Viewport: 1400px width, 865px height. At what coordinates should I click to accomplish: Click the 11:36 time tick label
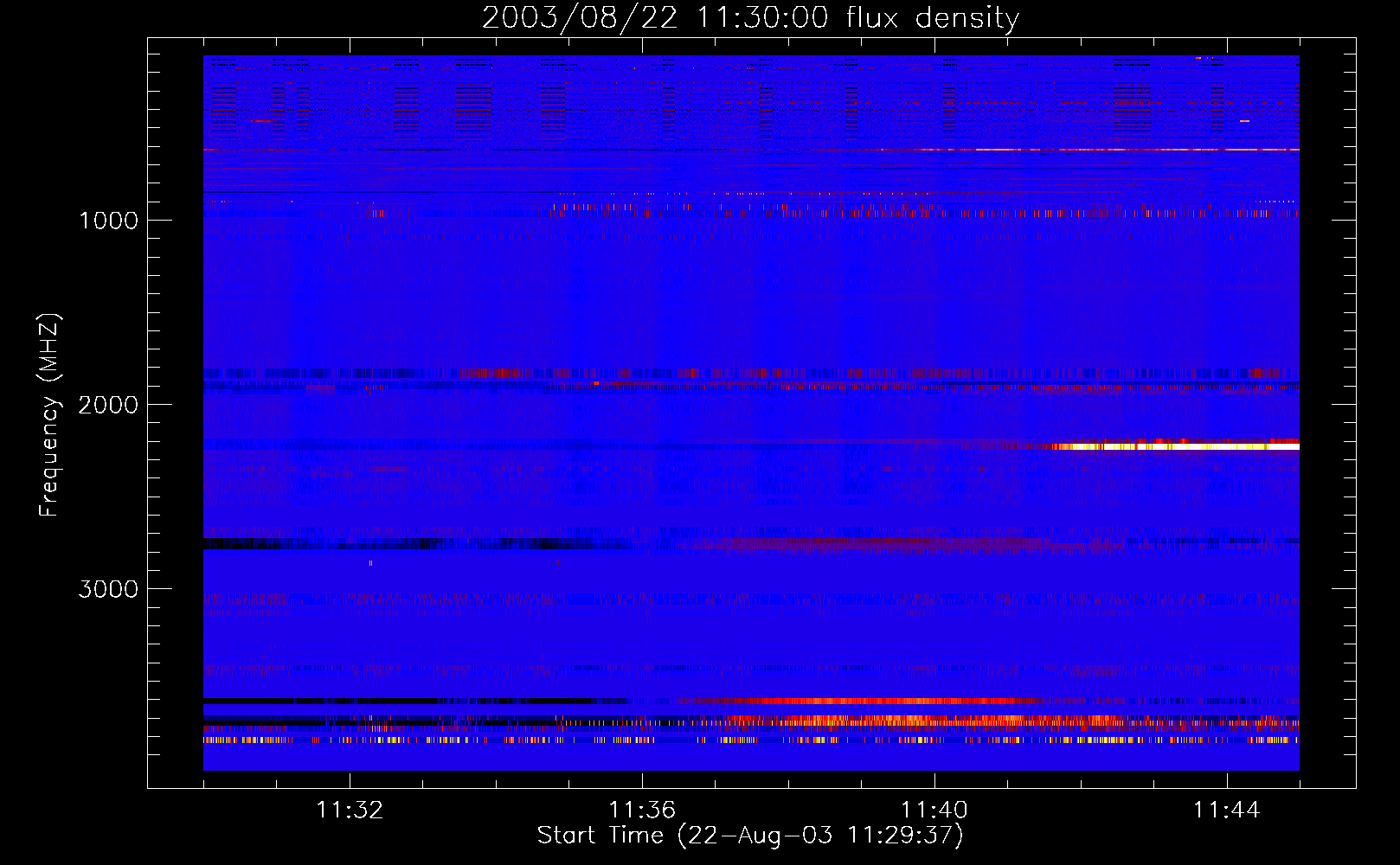[642, 811]
